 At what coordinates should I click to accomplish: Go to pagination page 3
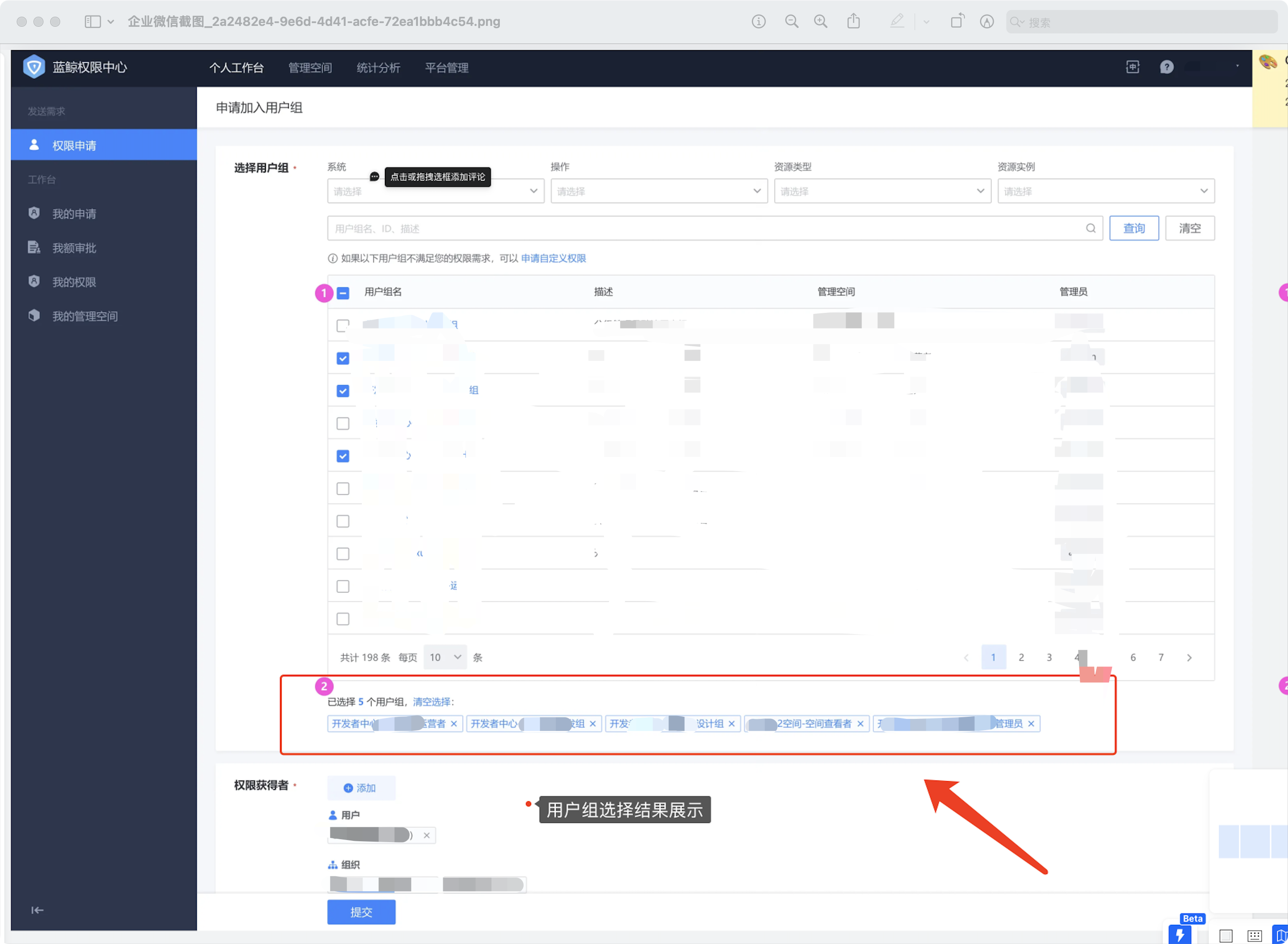(1049, 657)
